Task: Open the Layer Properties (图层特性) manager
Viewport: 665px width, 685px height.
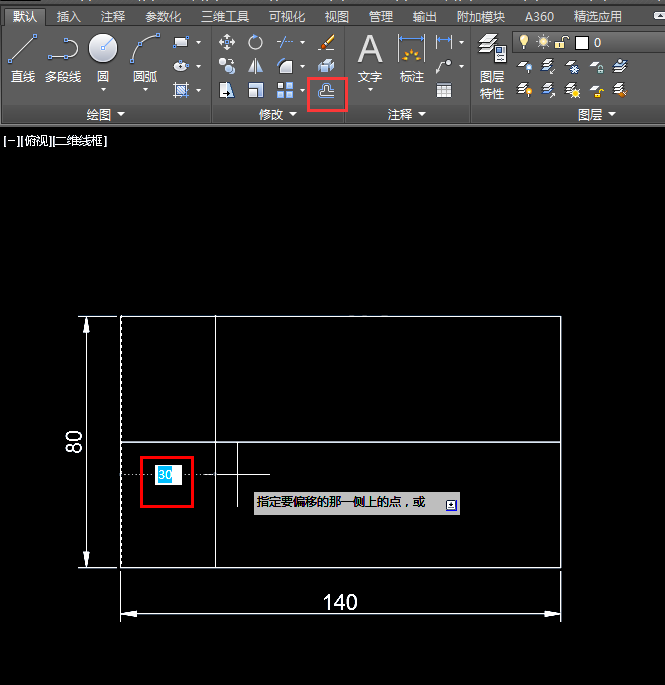Action: [x=492, y=66]
